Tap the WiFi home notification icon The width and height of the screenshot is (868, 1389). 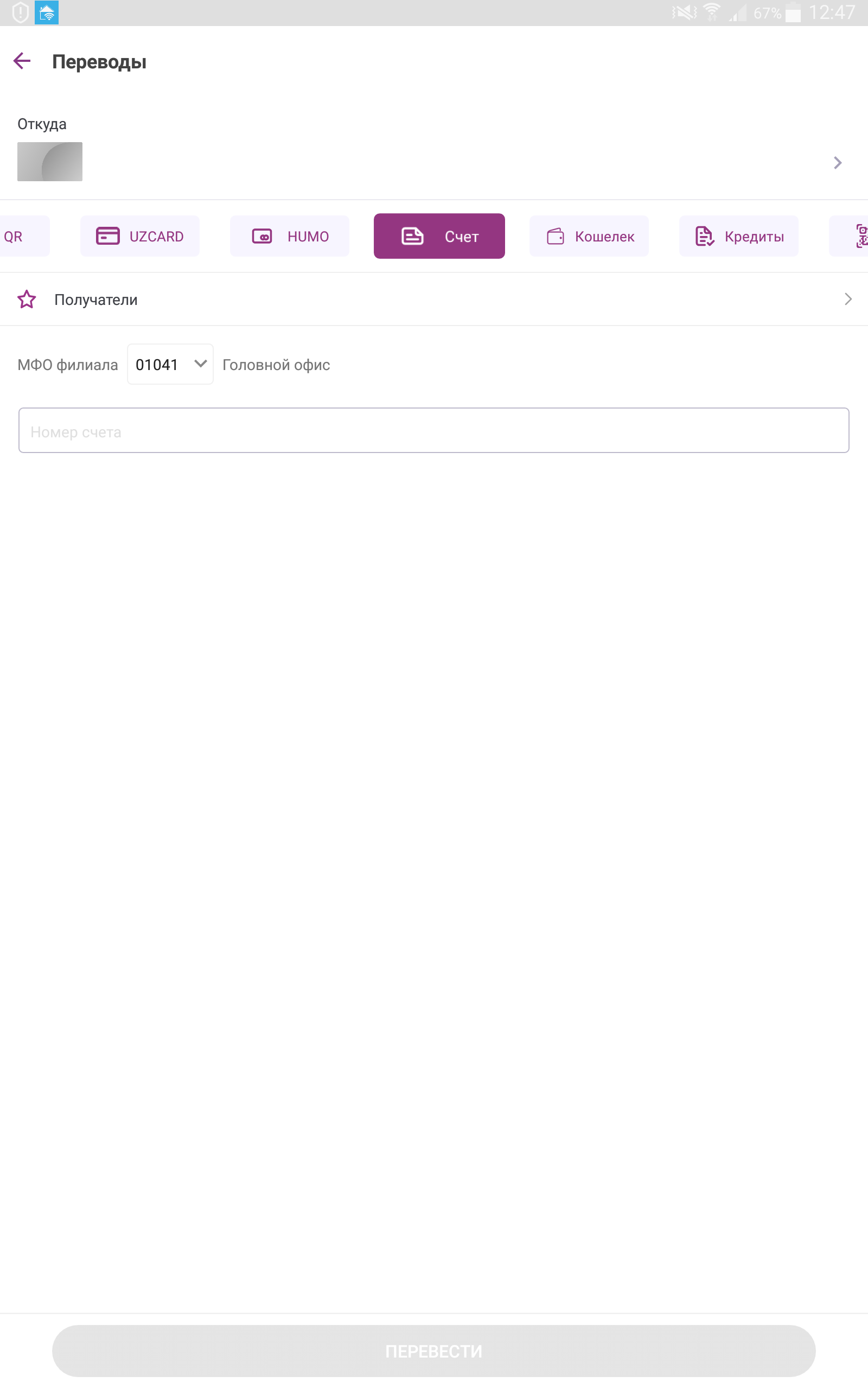pyautogui.click(x=47, y=12)
